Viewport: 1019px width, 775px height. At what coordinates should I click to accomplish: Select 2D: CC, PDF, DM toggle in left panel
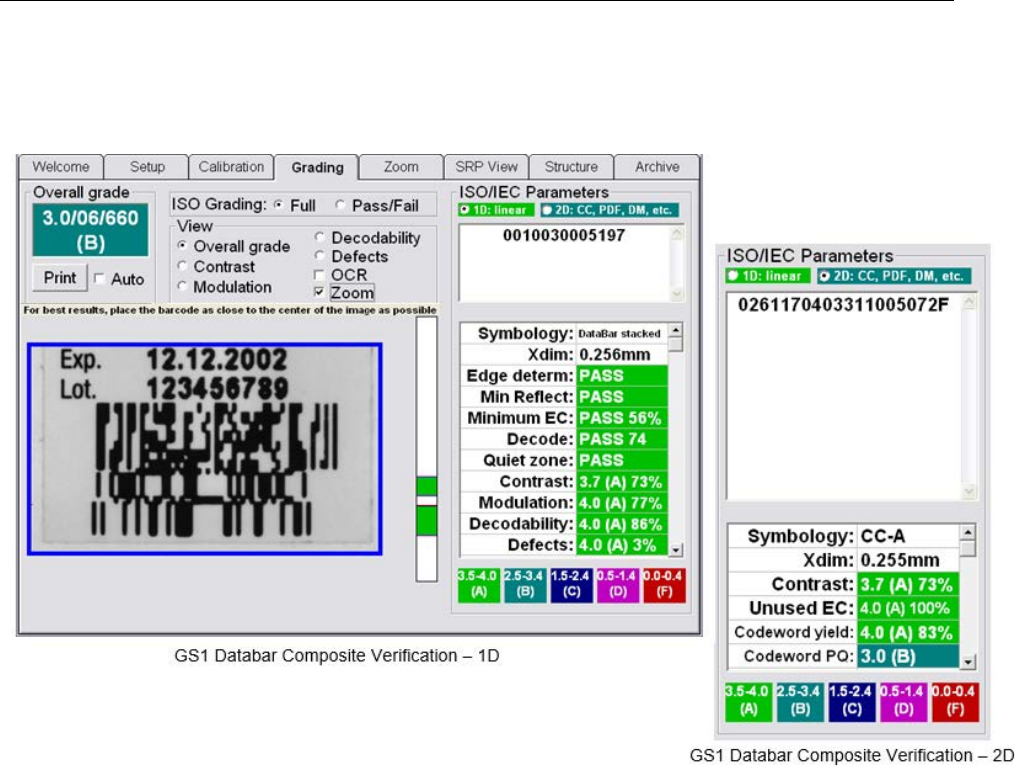(610, 210)
